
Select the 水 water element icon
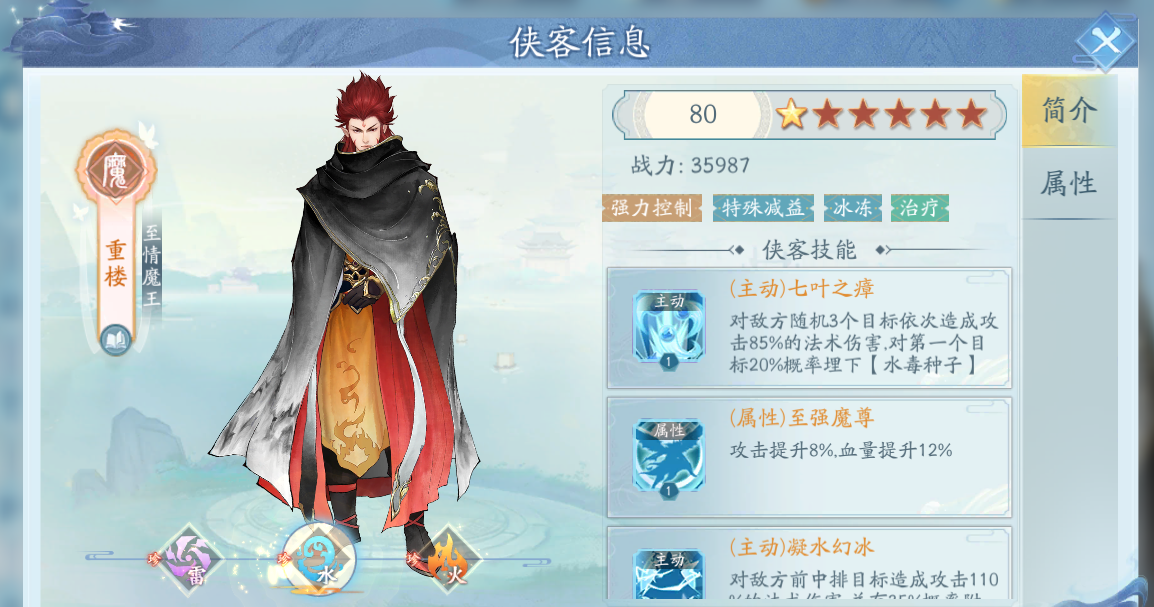[x=319, y=559]
